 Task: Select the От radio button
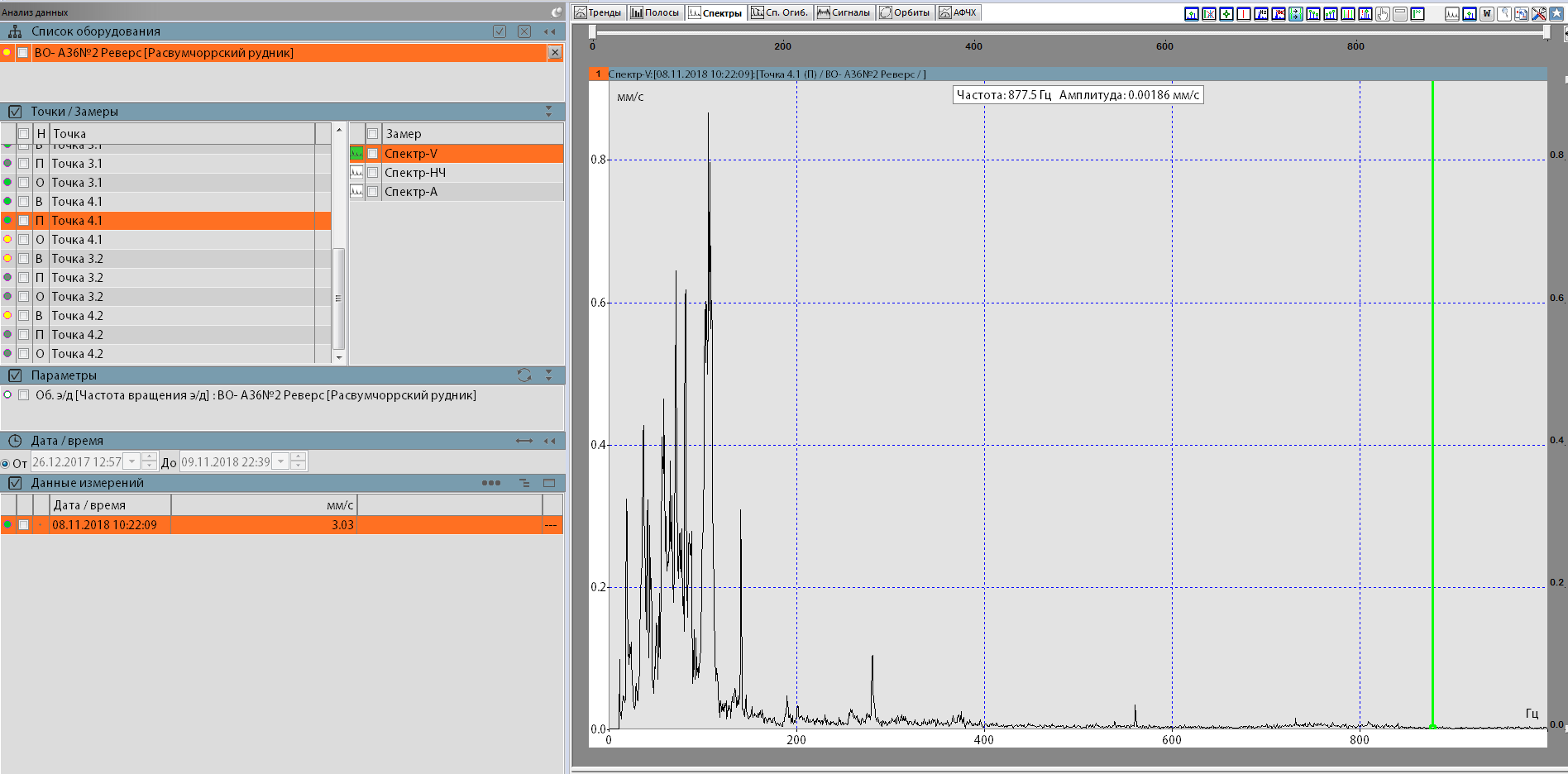point(6,464)
